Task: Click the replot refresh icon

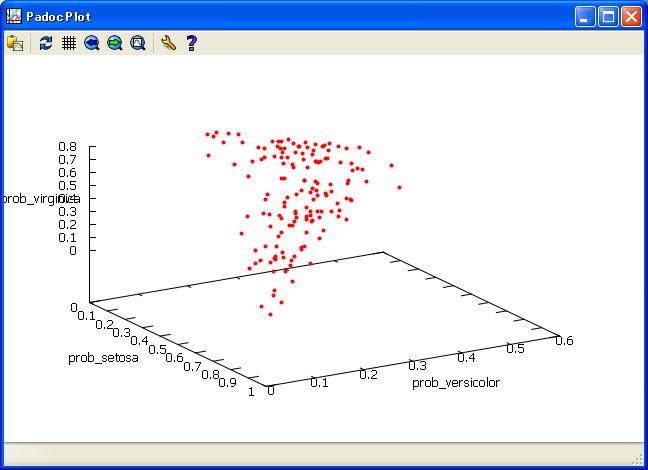Action: pos(46,43)
